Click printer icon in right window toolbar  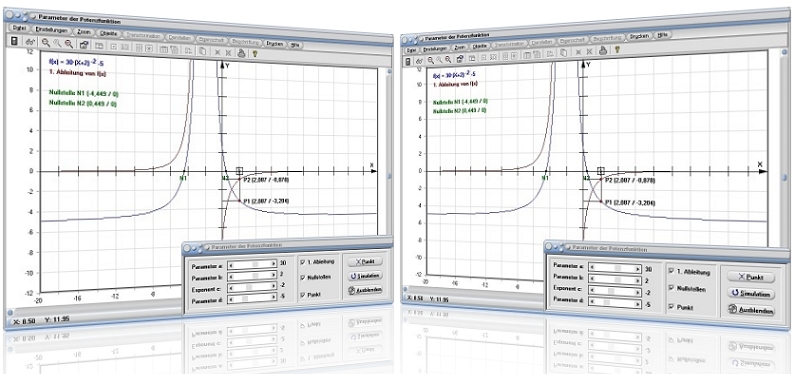click(x=603, y=51)
